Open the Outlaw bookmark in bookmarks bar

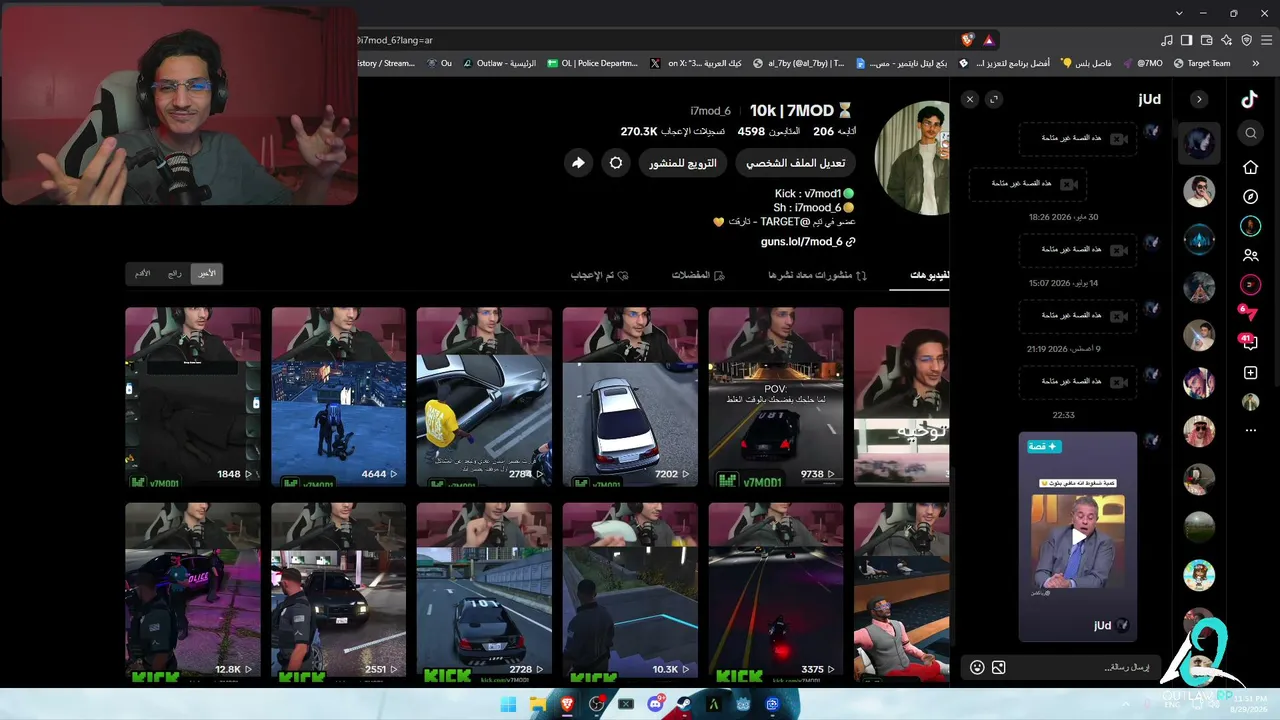501,63
